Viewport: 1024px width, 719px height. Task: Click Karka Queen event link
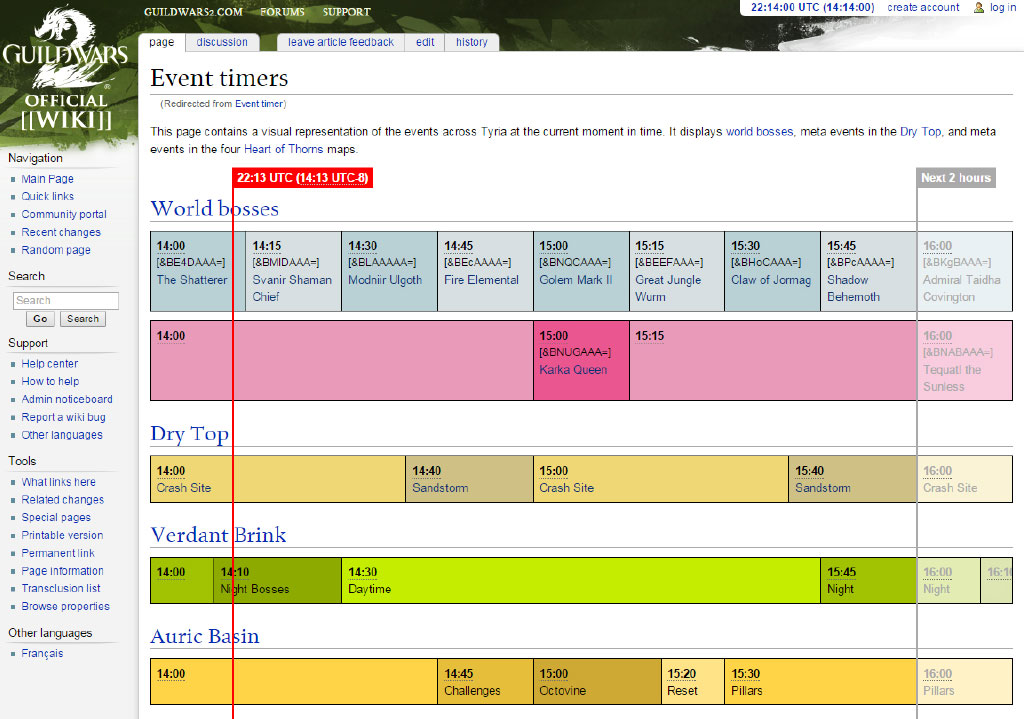click(x=573, y=370)
